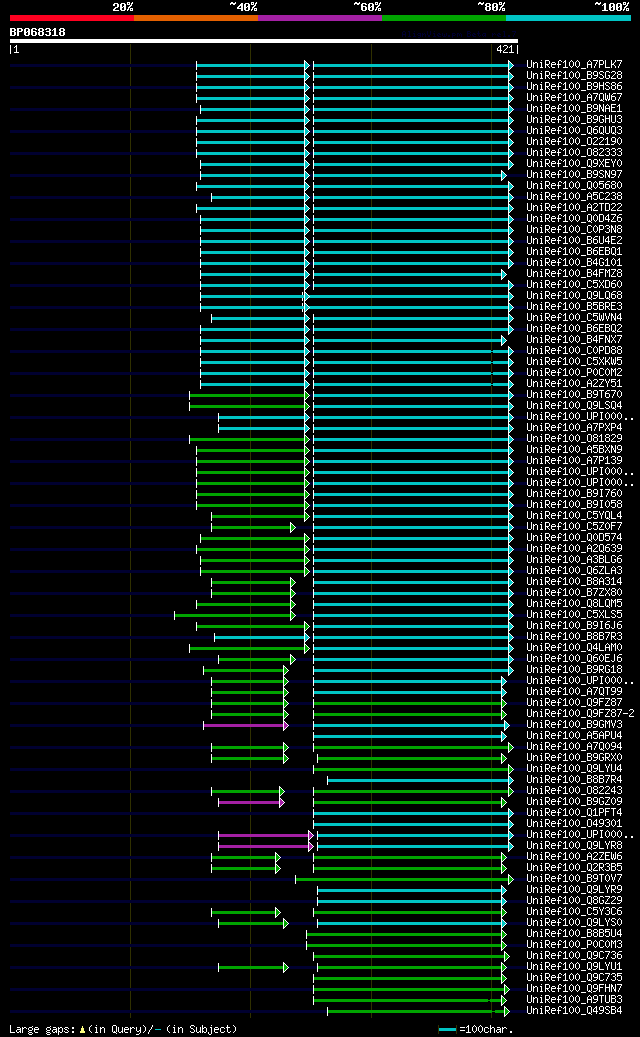Click the query end position 421

[x=505, y=49]
